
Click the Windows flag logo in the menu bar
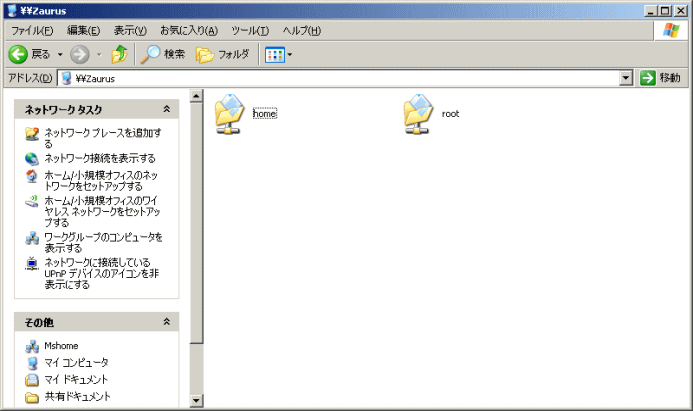(671, 30)
